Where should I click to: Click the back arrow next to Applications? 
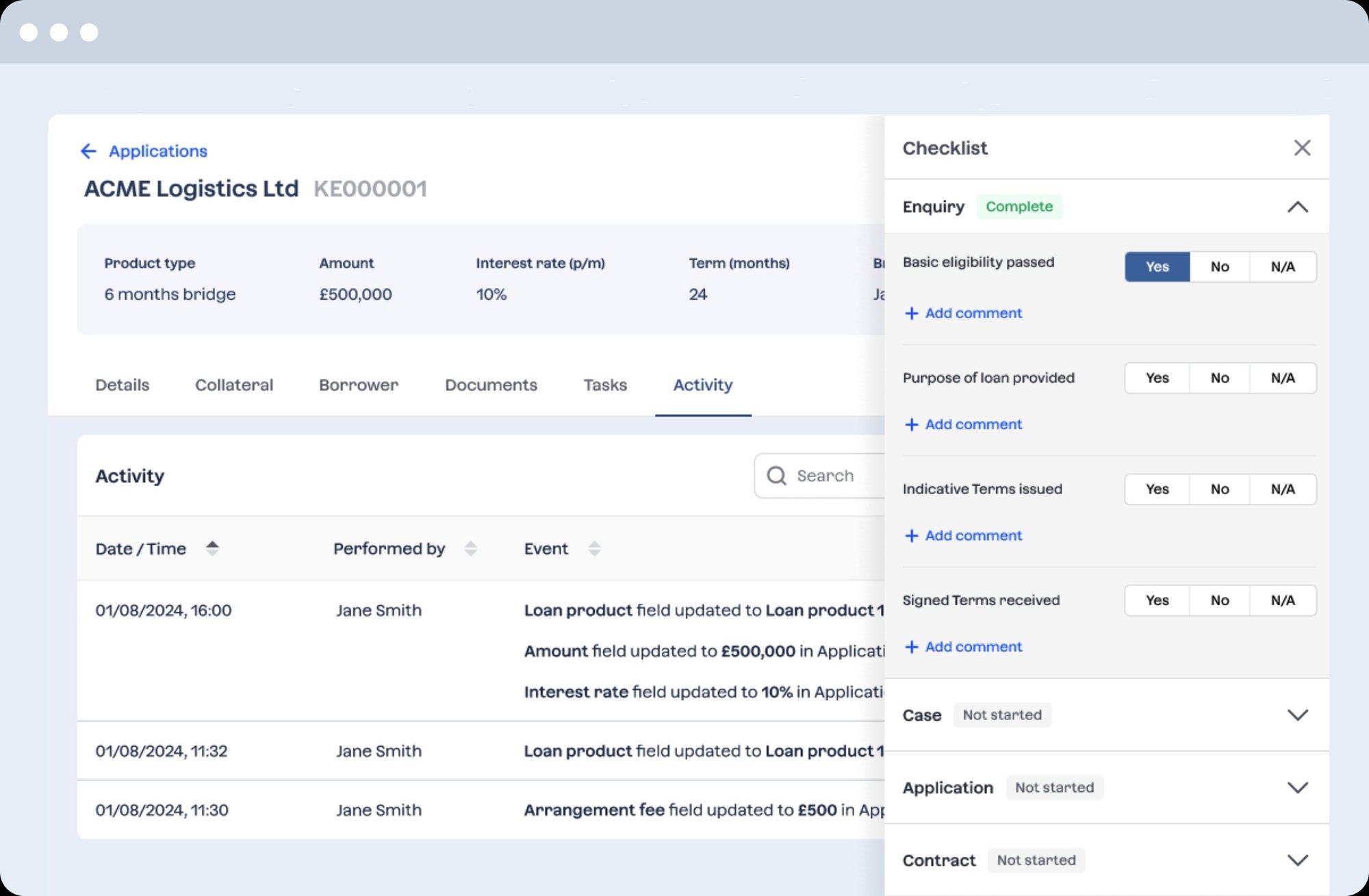pyautogui.click(x=88, y=151)
